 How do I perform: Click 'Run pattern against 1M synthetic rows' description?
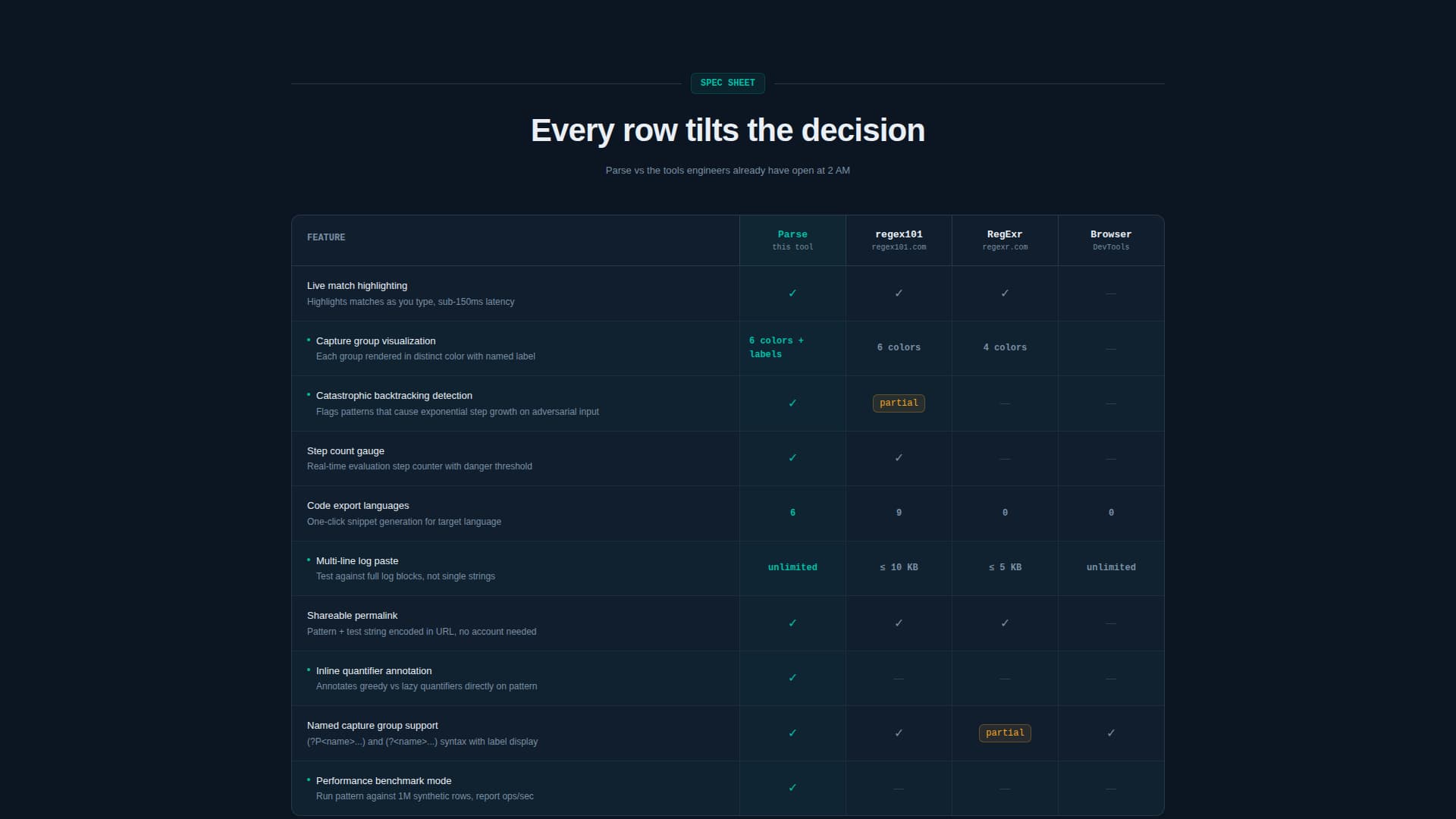[425, 796]
